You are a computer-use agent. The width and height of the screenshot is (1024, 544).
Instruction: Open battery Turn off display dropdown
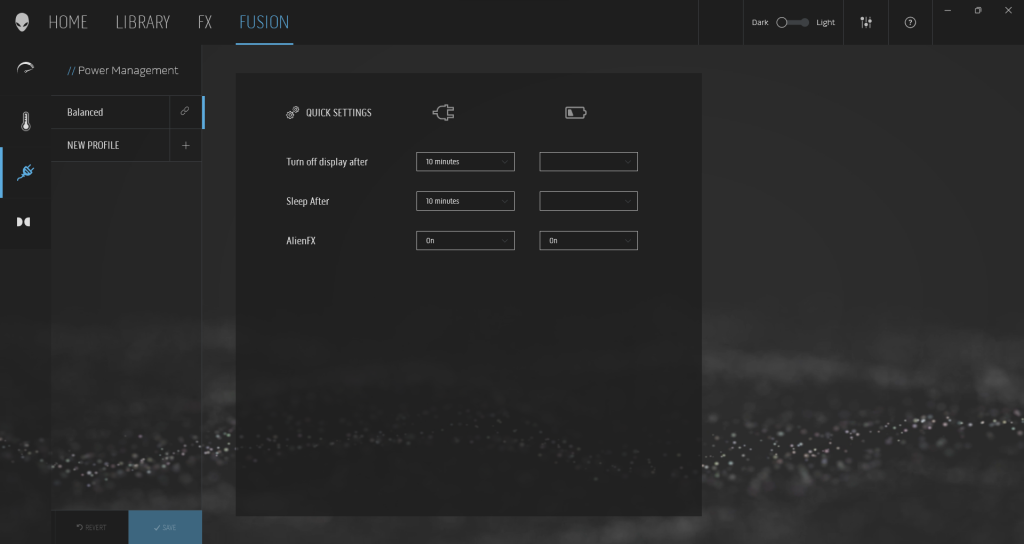(588, 161)
